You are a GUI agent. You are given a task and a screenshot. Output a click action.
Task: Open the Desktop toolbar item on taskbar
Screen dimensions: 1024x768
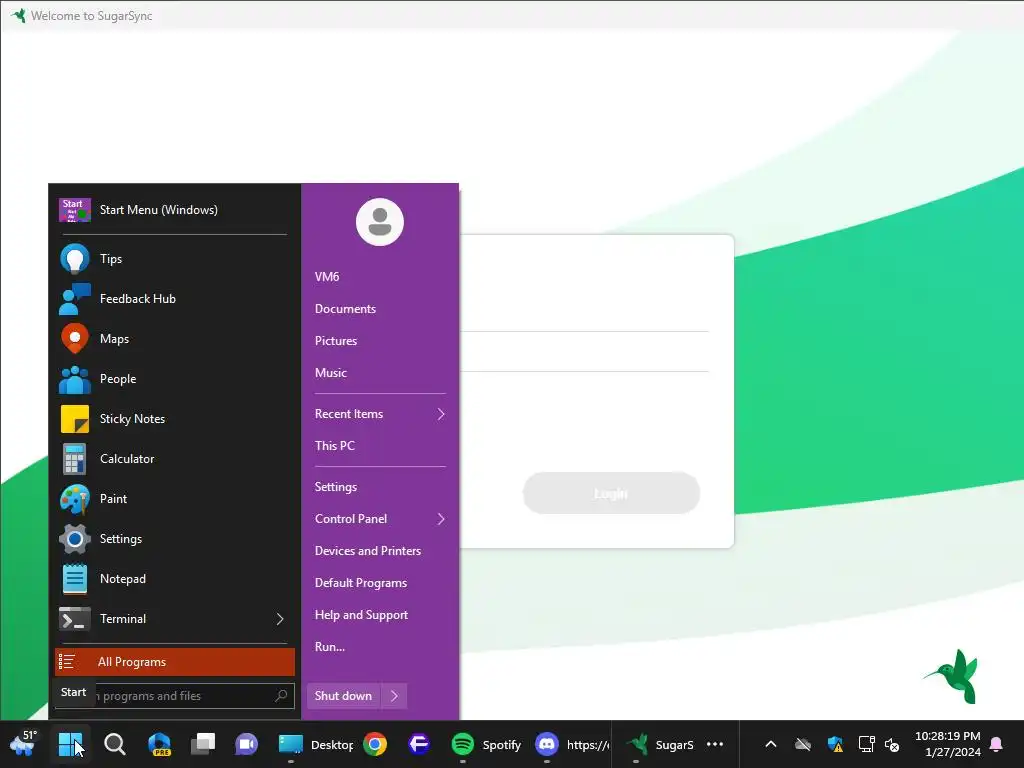pos(316,744)
